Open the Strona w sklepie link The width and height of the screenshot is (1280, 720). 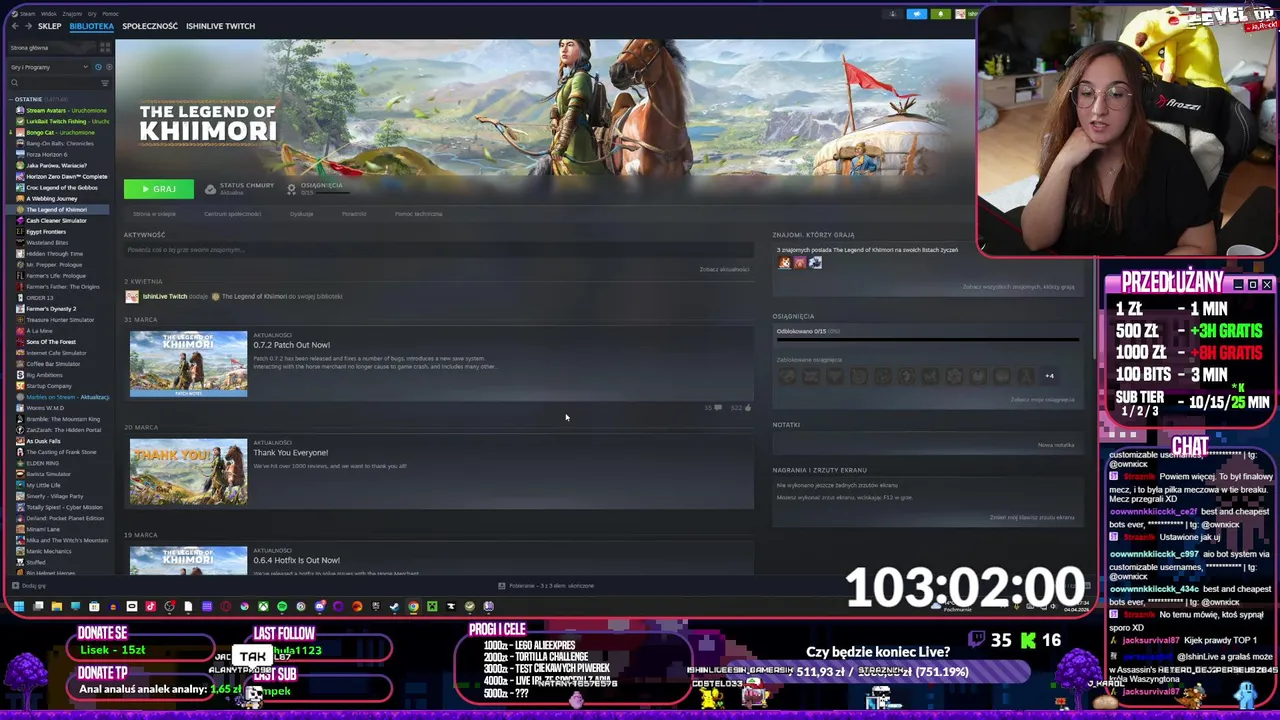click(154, 214)
